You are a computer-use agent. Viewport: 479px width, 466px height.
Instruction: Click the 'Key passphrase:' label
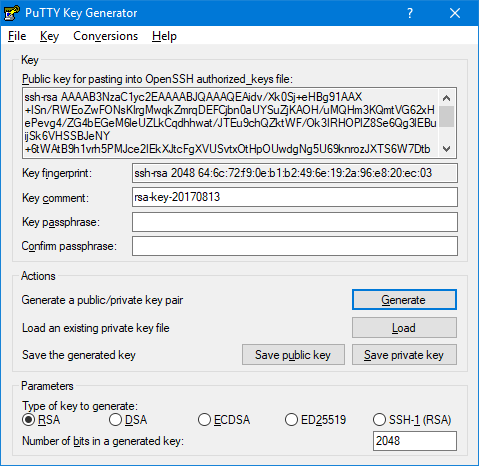[x=61, y=222]
